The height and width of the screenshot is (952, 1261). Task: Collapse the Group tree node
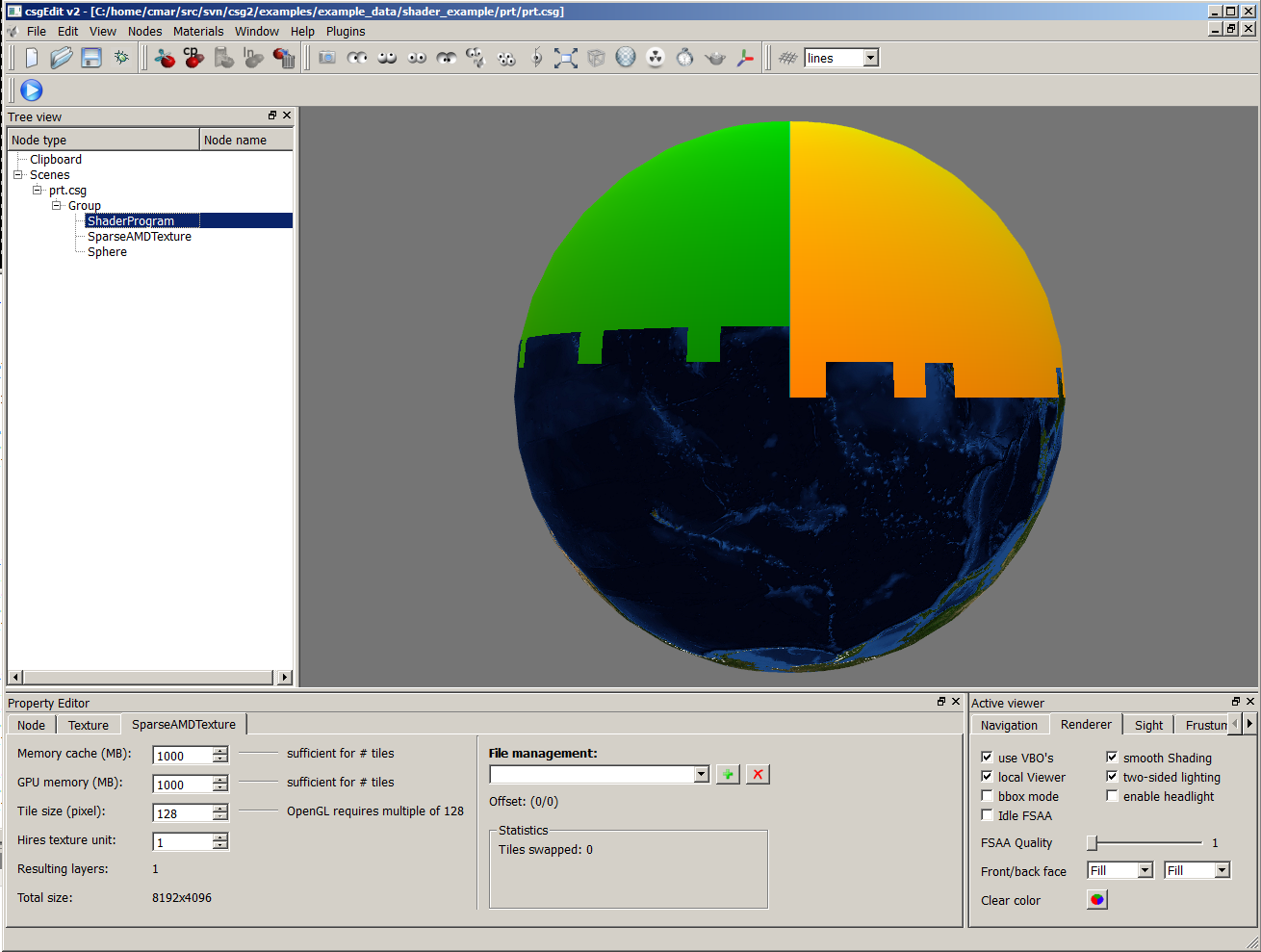[57, 205]
